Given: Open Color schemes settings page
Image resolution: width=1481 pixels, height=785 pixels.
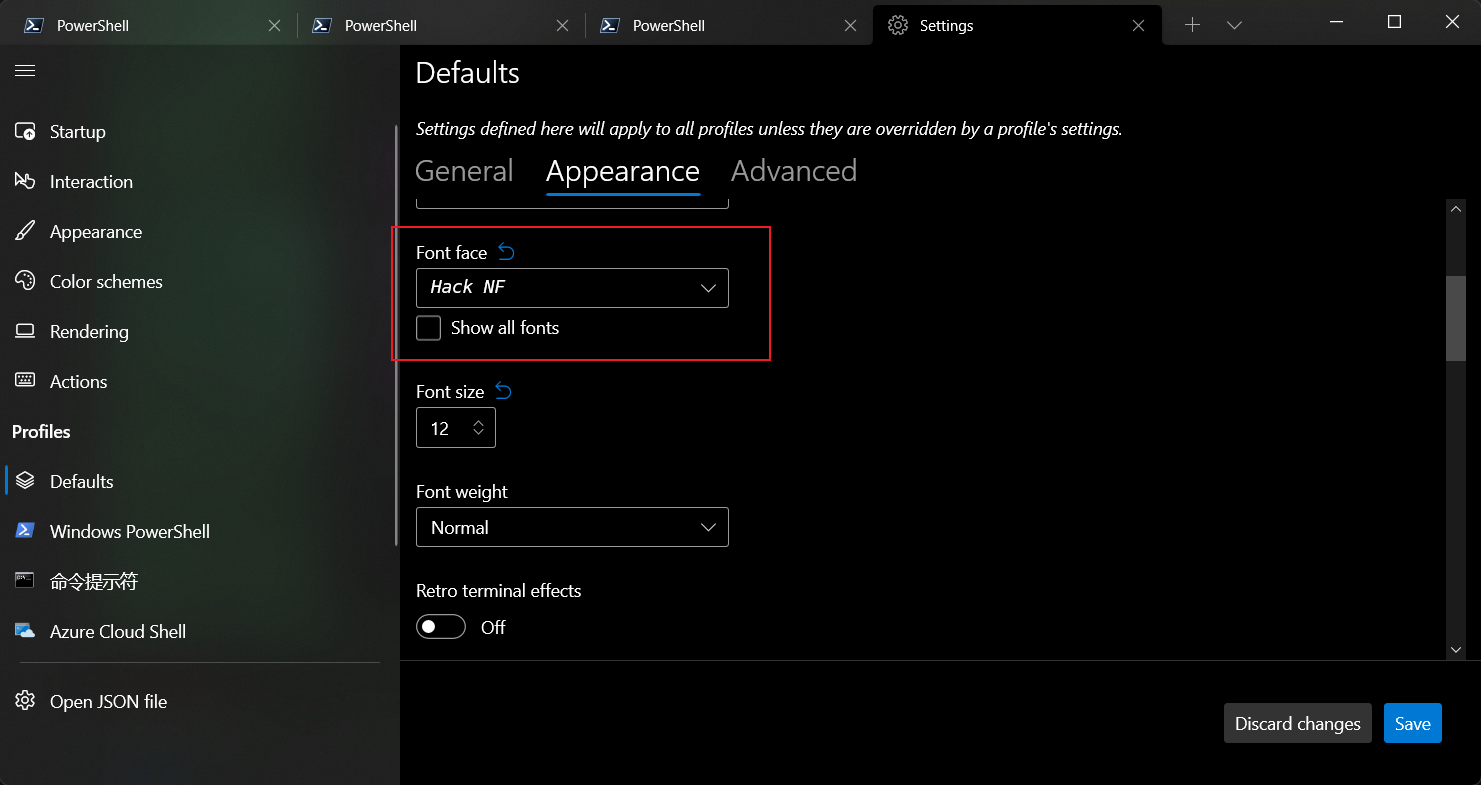Looking at the screenshot, I should [x=198, y=281].
